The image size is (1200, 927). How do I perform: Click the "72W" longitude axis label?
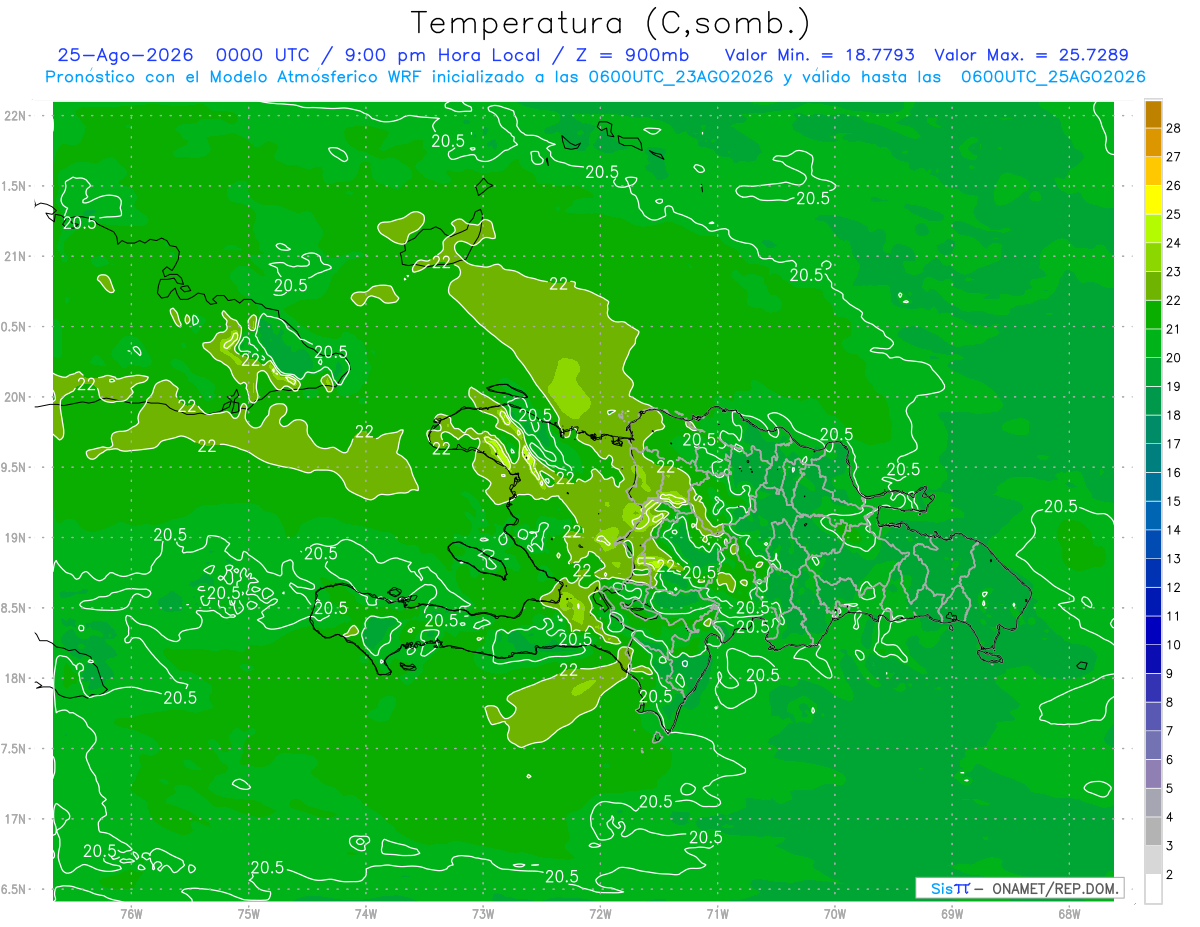pos(600,913)
